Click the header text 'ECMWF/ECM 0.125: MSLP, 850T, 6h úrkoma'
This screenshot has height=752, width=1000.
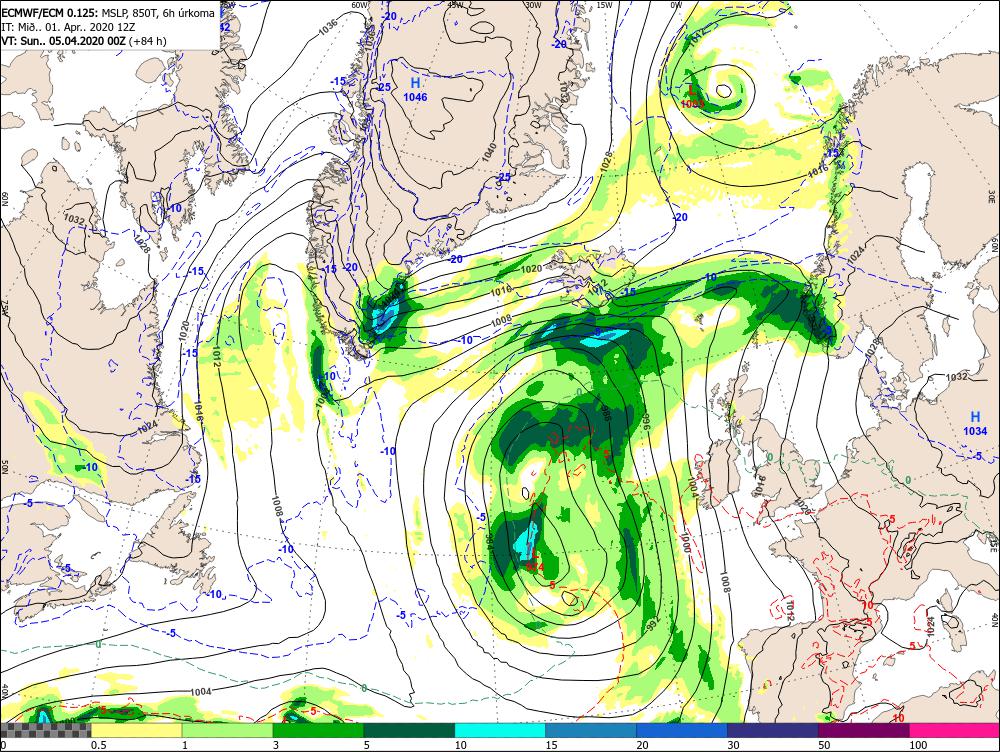click(108, 13)
